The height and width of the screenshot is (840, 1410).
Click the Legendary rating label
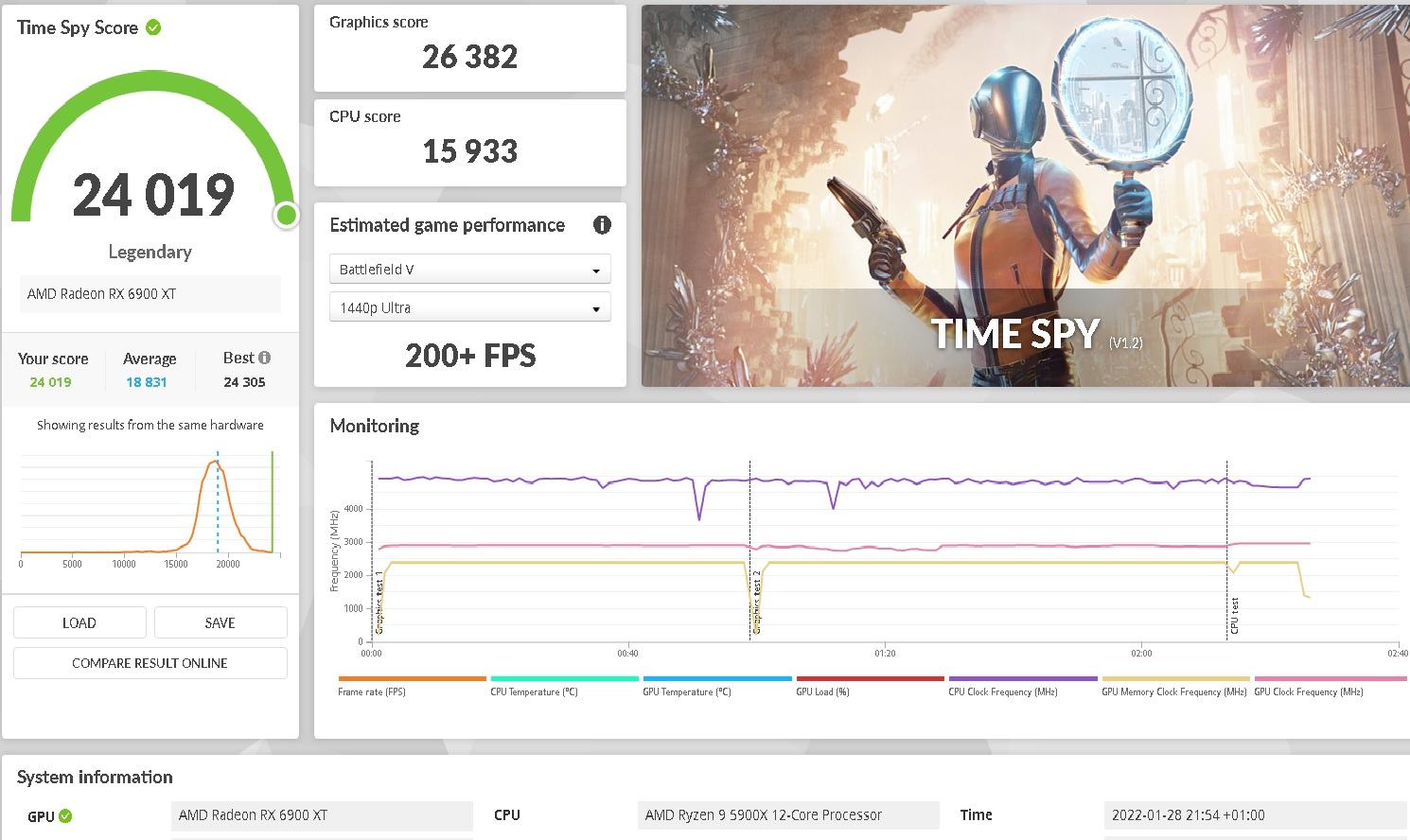150,252
